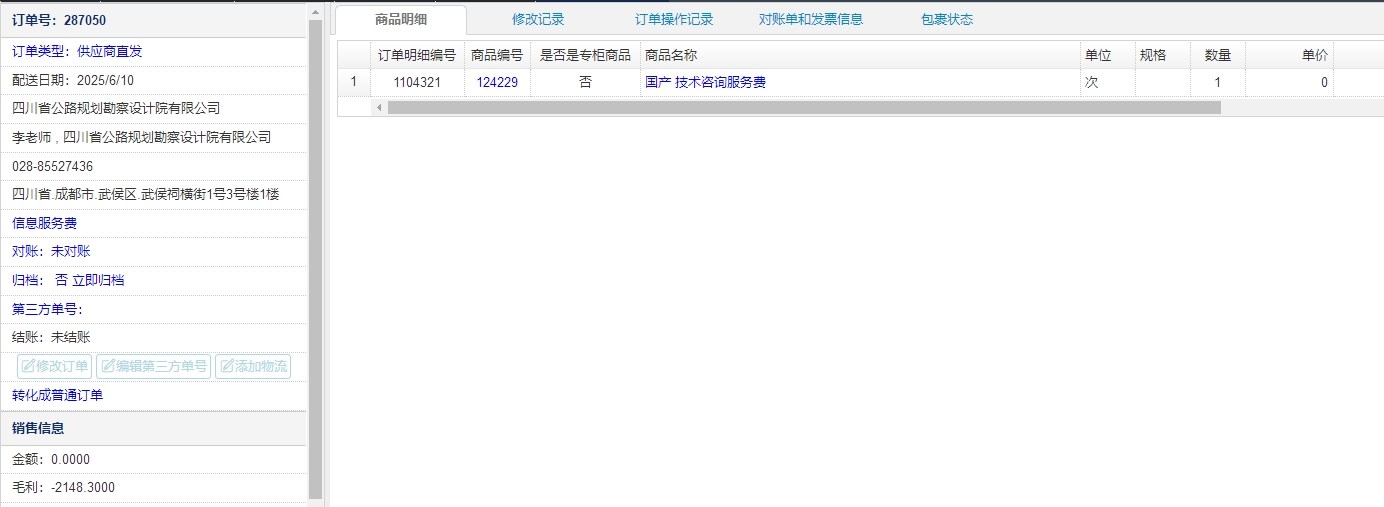Viewport: 1384px width, 507px height.
Task: Click the phone number 028-85527436
Action: (x=52, y=166)
